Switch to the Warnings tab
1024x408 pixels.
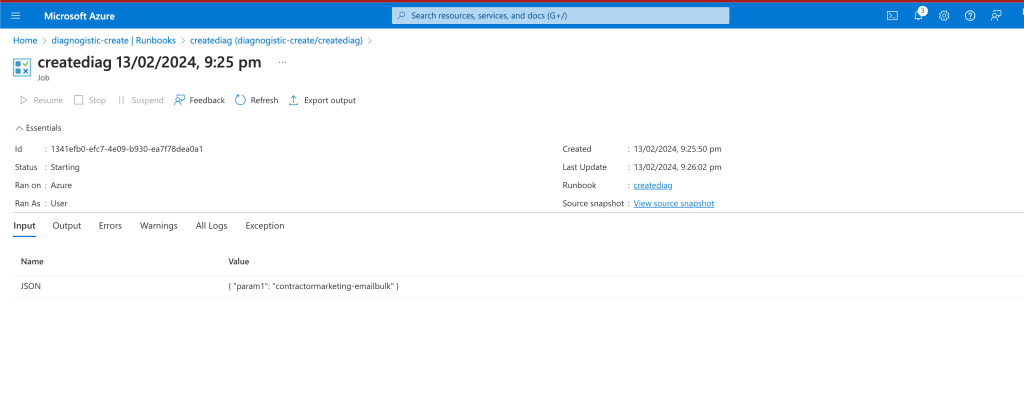159,226
